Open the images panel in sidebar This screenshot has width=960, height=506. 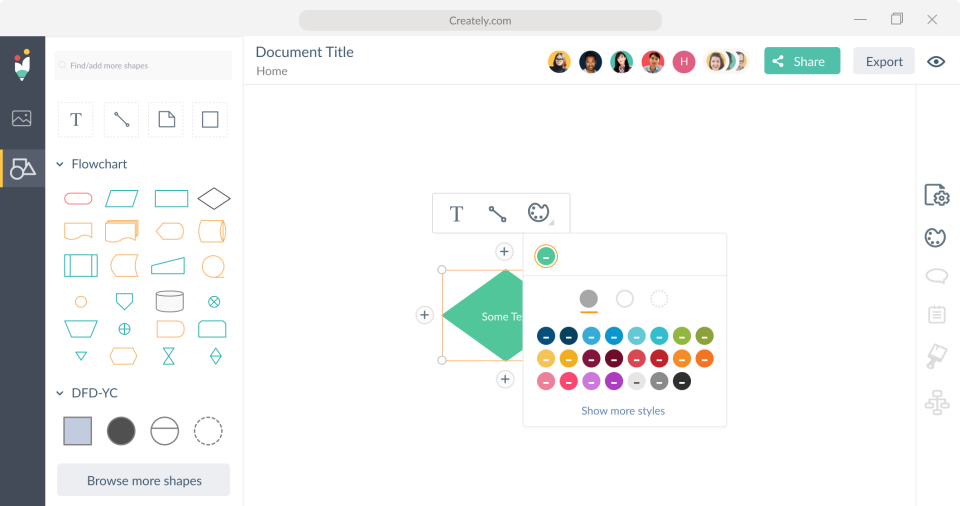pos(21,118)
